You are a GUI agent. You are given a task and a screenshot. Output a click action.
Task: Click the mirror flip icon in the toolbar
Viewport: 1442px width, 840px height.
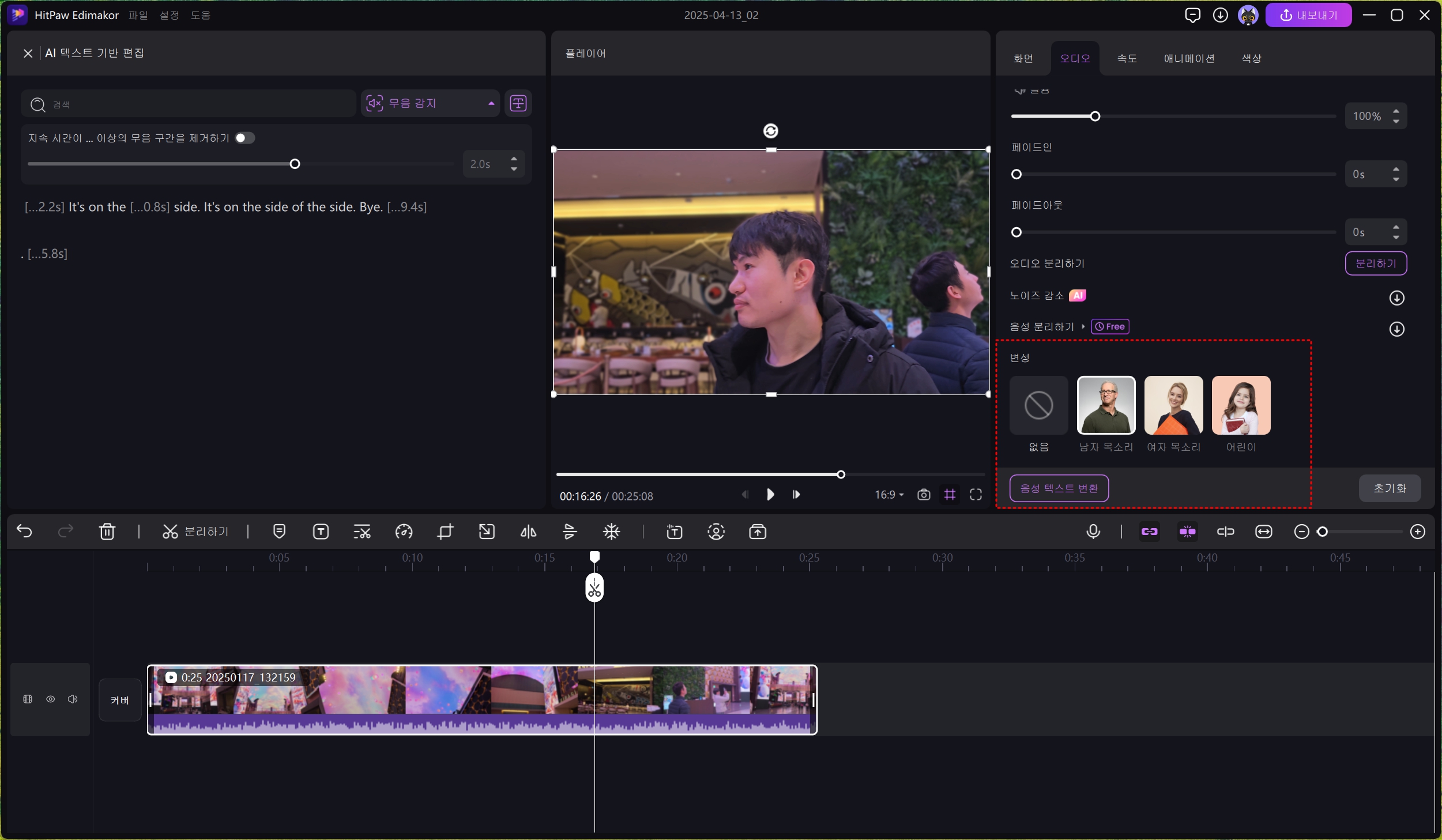tap(528, 532)
